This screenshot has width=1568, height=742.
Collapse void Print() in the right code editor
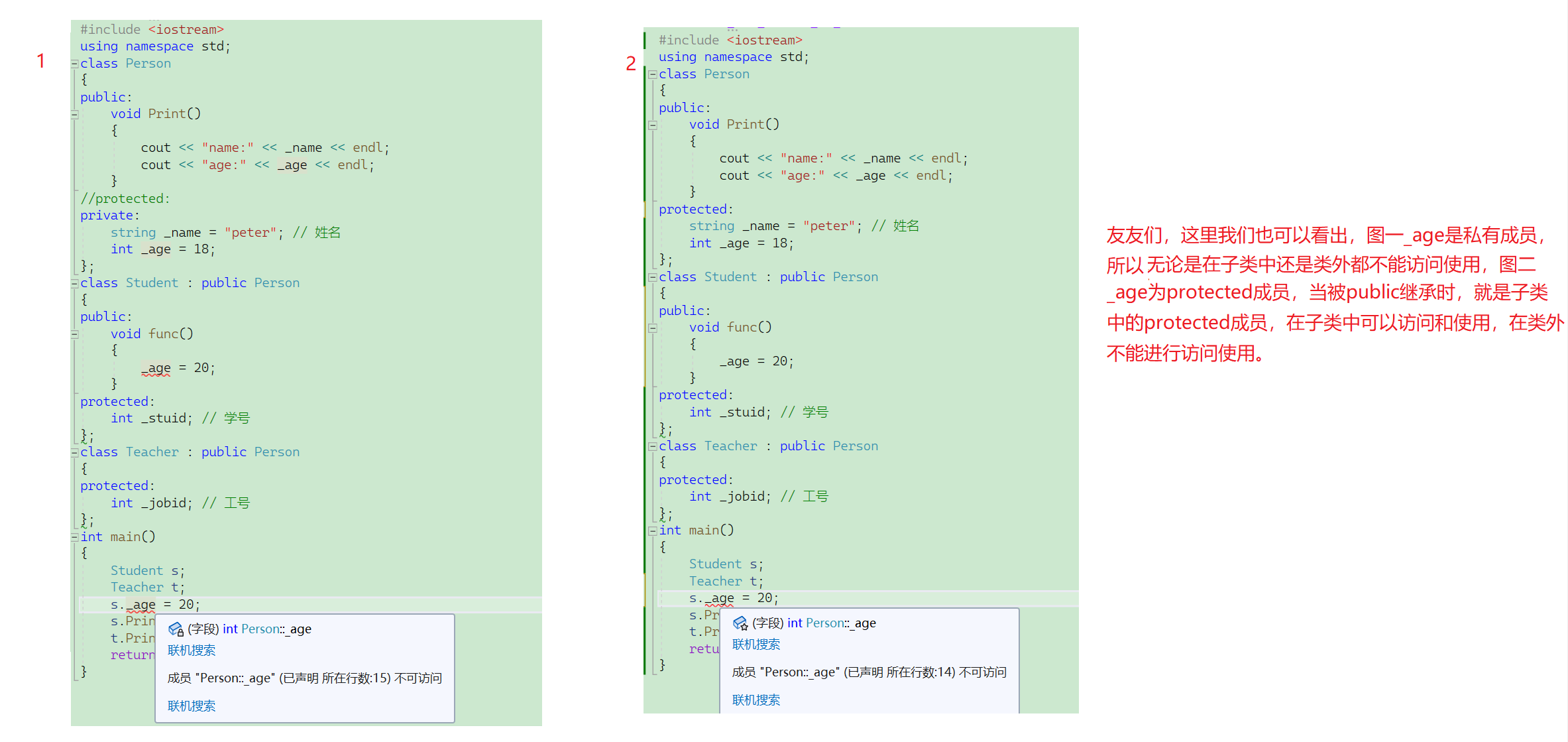[x=653, y=125]
